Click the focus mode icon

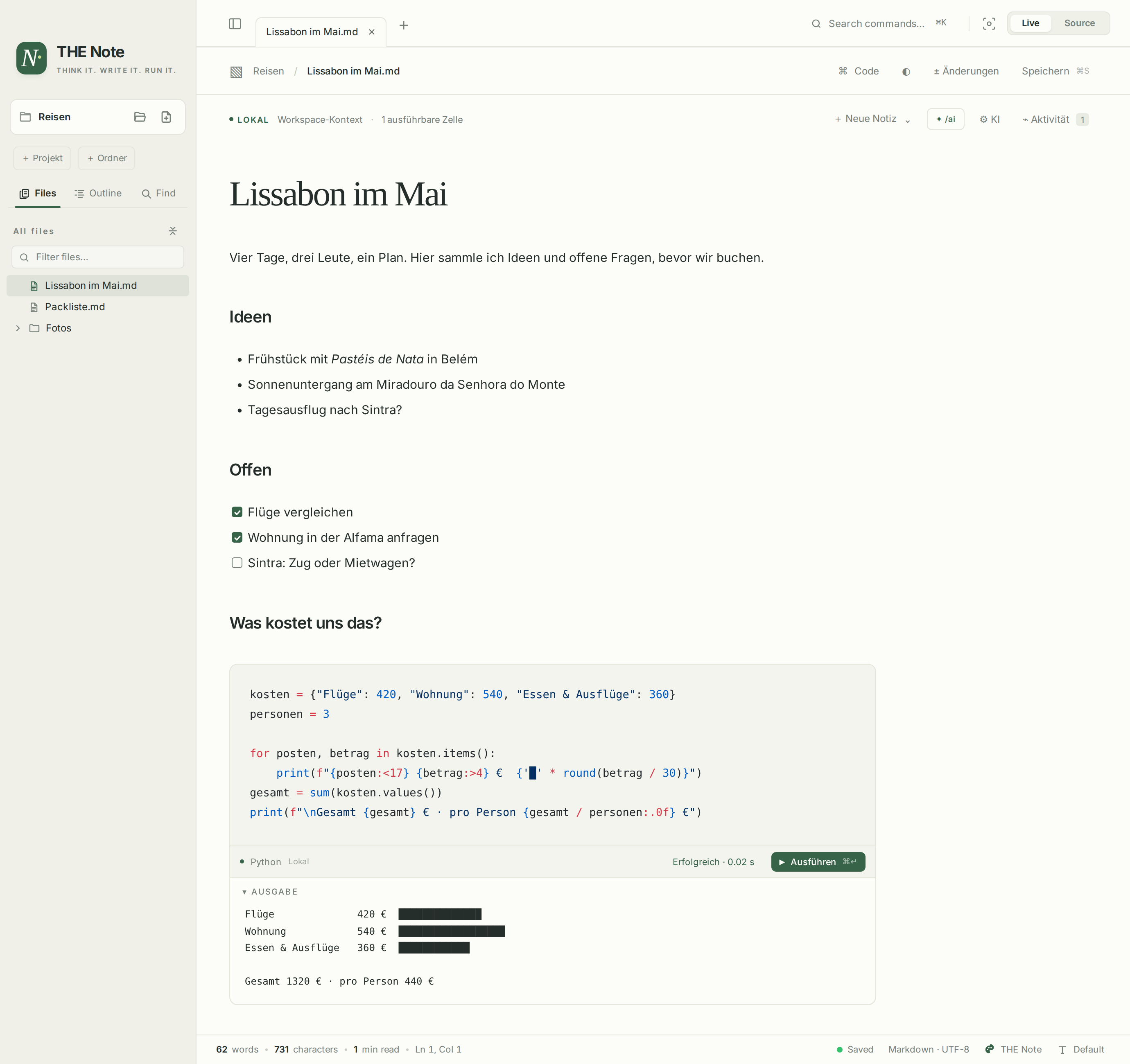click(989, 23)
